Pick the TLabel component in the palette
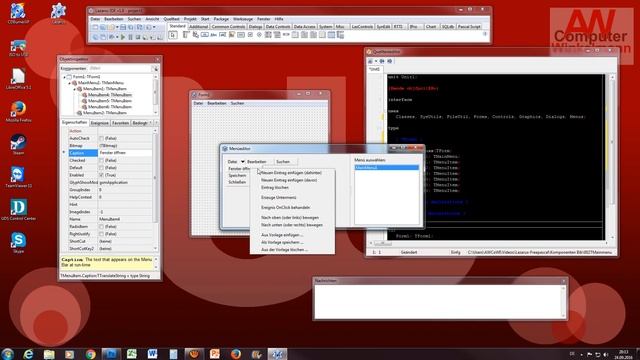The width and height of the screenshot is (640, 360). point(213,35)
